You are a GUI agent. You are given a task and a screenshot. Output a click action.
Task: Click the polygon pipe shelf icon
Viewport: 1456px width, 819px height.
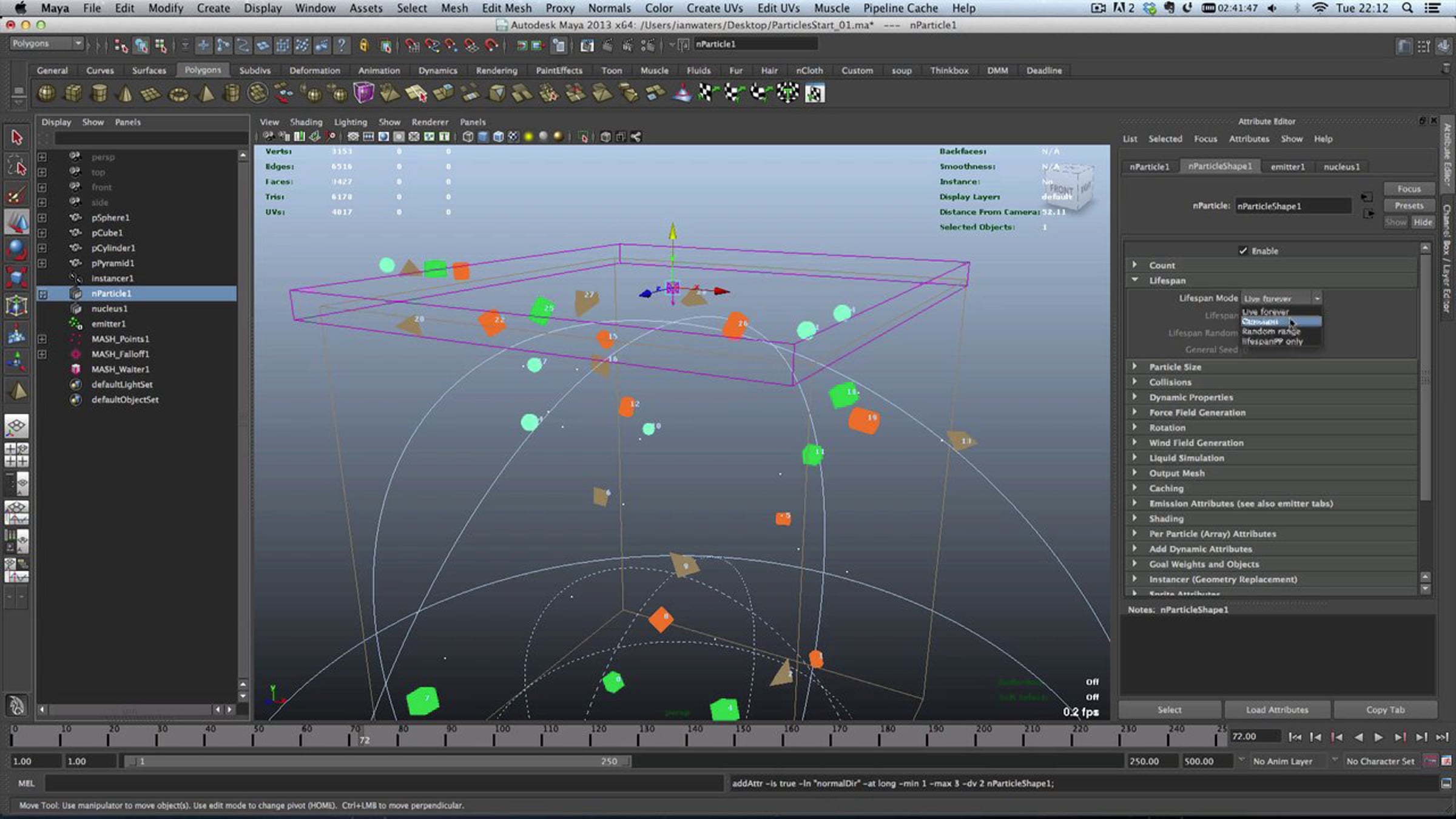point(232,93)
